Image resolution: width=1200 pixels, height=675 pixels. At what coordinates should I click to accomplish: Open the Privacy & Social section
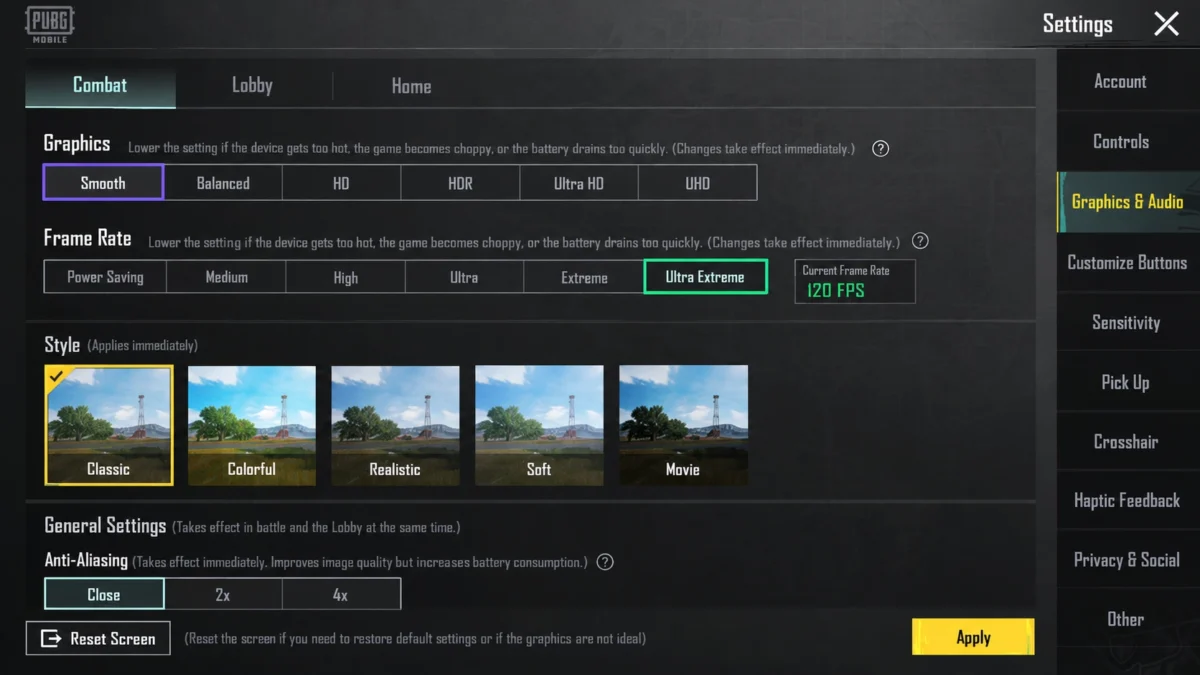pos(1128,560)
